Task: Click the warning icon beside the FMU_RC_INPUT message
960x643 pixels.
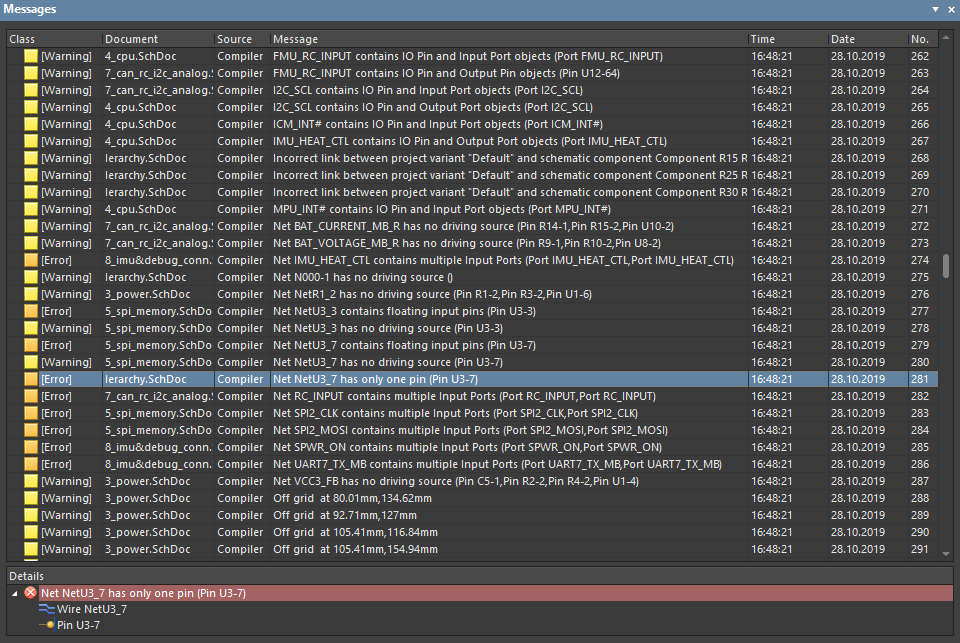Action: pos(30,56)
